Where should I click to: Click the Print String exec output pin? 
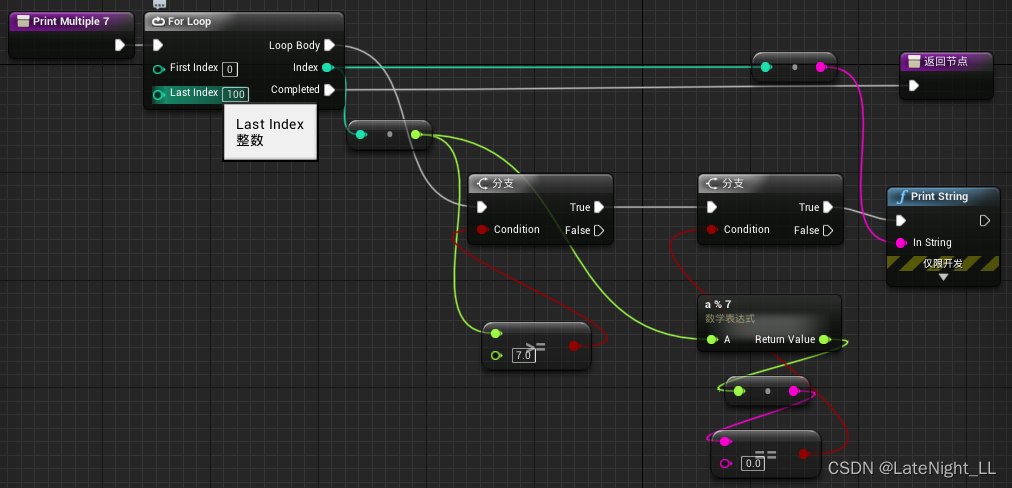click(x=984, y=221)
